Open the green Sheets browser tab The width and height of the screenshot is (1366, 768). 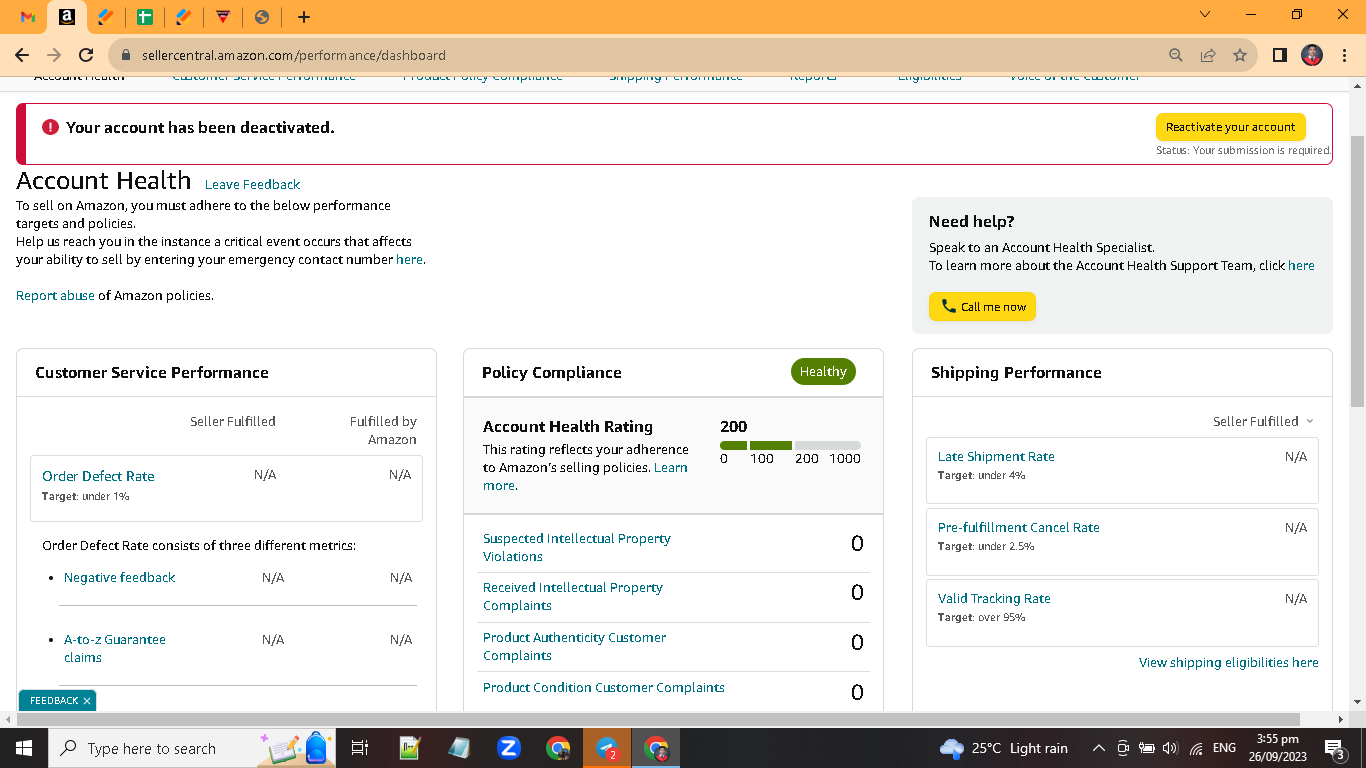(146, 17)
